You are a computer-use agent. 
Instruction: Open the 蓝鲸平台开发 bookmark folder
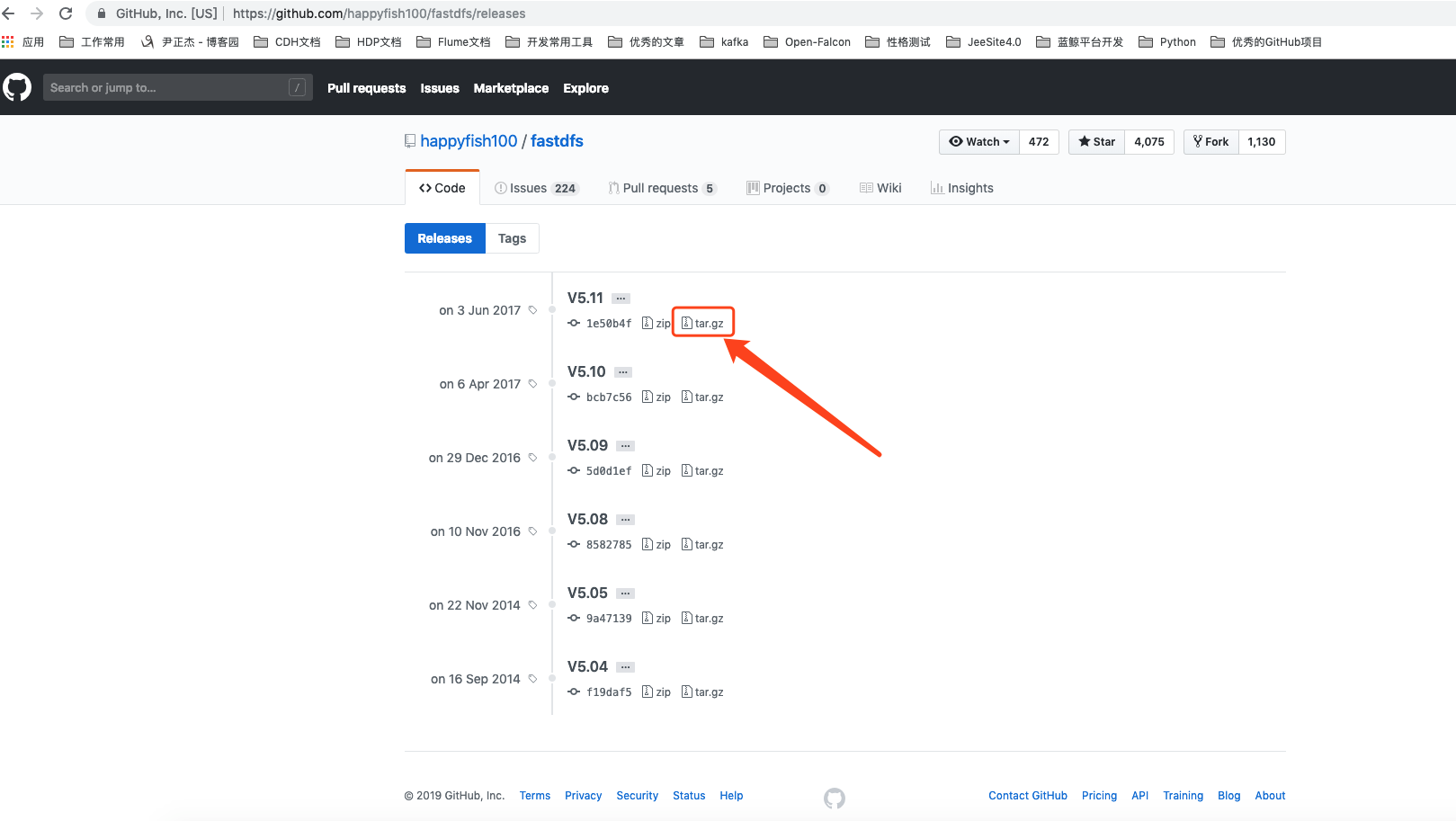1080,42
